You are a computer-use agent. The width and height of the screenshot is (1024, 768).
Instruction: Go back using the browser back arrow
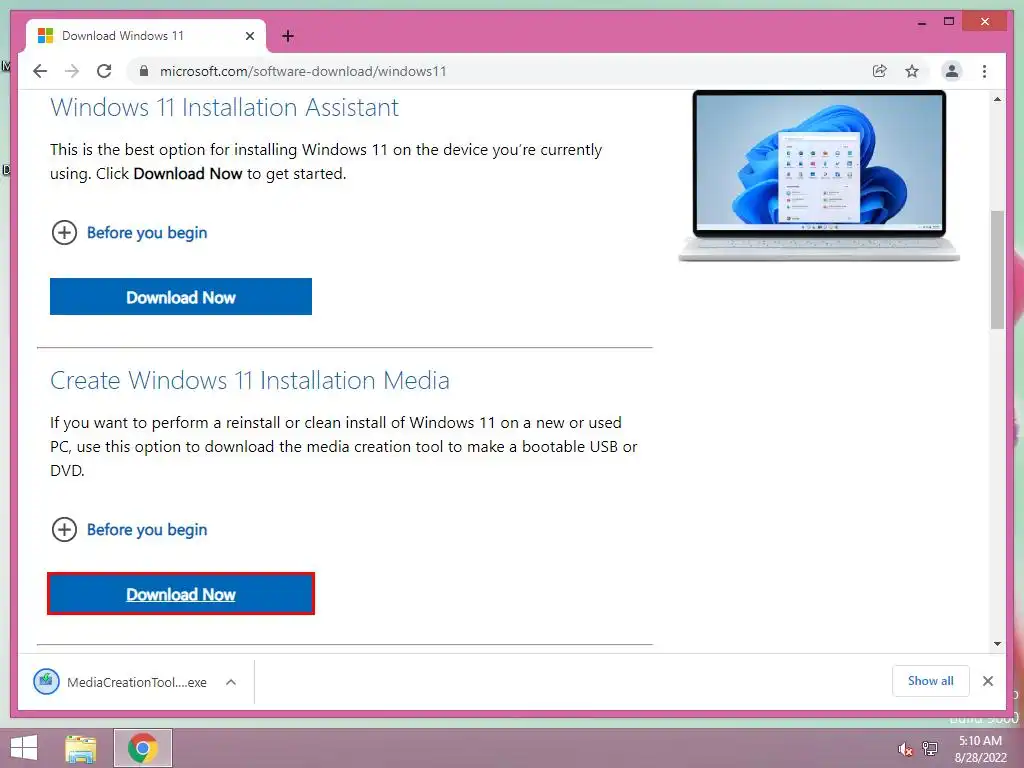point(40,71)
